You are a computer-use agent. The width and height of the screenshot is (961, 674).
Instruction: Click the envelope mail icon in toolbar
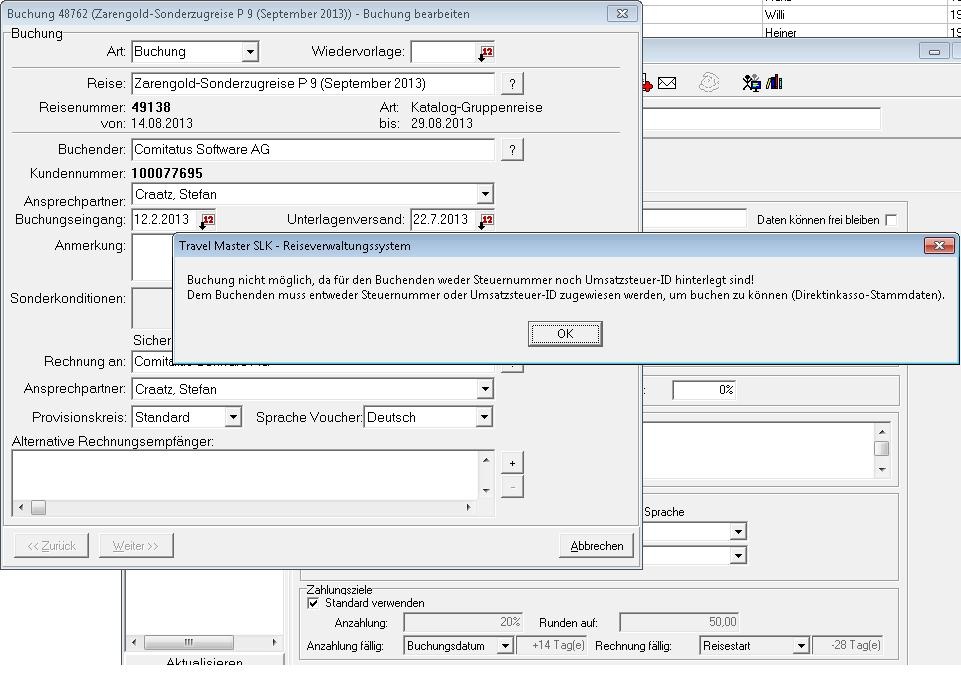coord(667,83)
